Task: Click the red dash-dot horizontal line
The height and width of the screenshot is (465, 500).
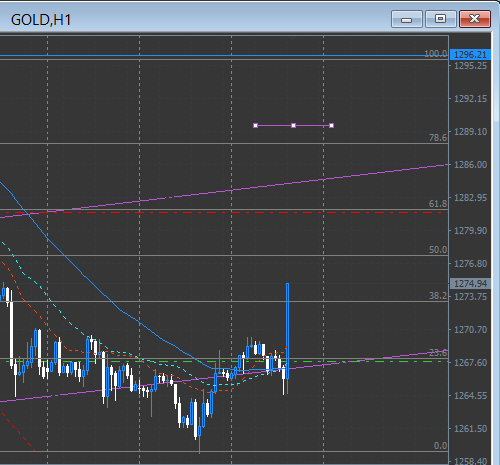Action: (227, 212)
